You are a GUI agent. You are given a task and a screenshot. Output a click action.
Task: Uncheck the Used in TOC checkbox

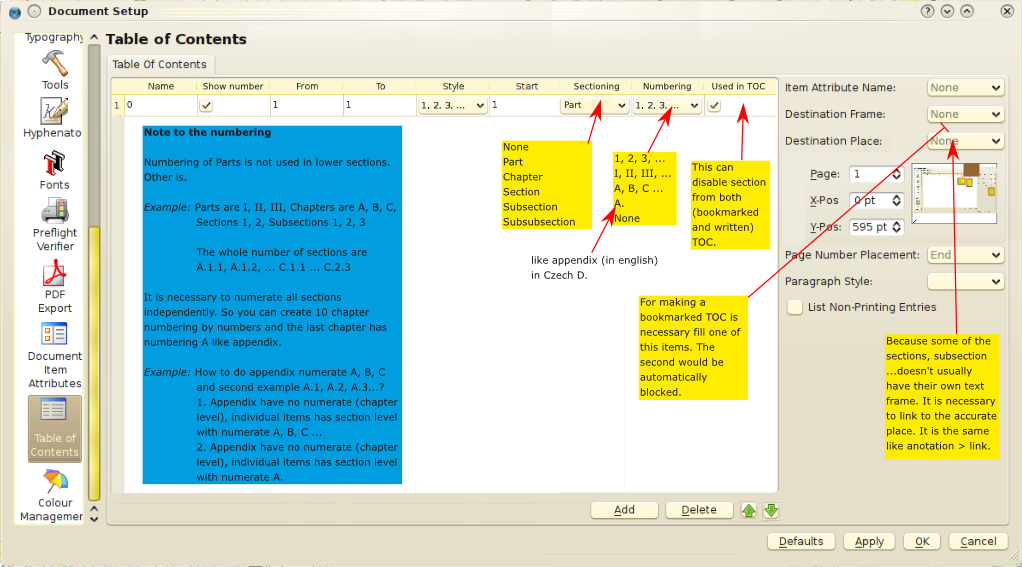pos(714,105)
